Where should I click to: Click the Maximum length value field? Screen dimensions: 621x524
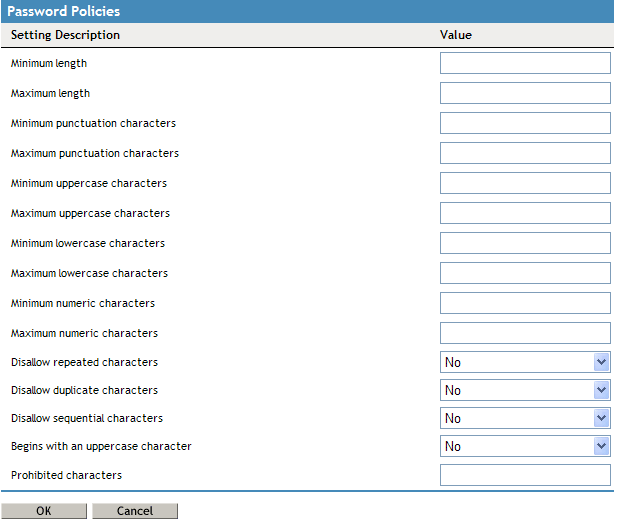tap(525, 93)
